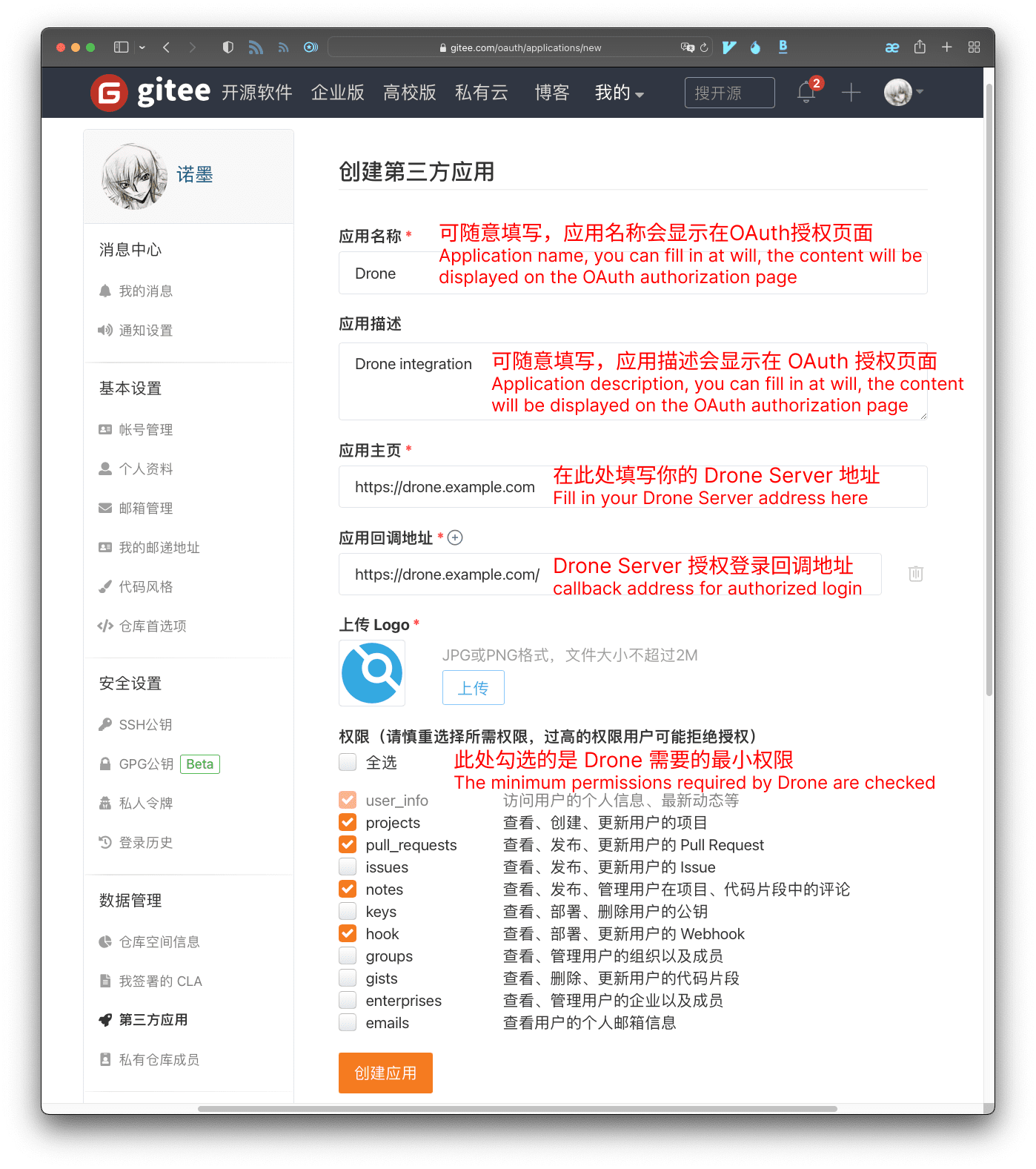The image size is (1036, 1169).
Task: Toggle the Safari sidebar icon
Action: (121, 47)
